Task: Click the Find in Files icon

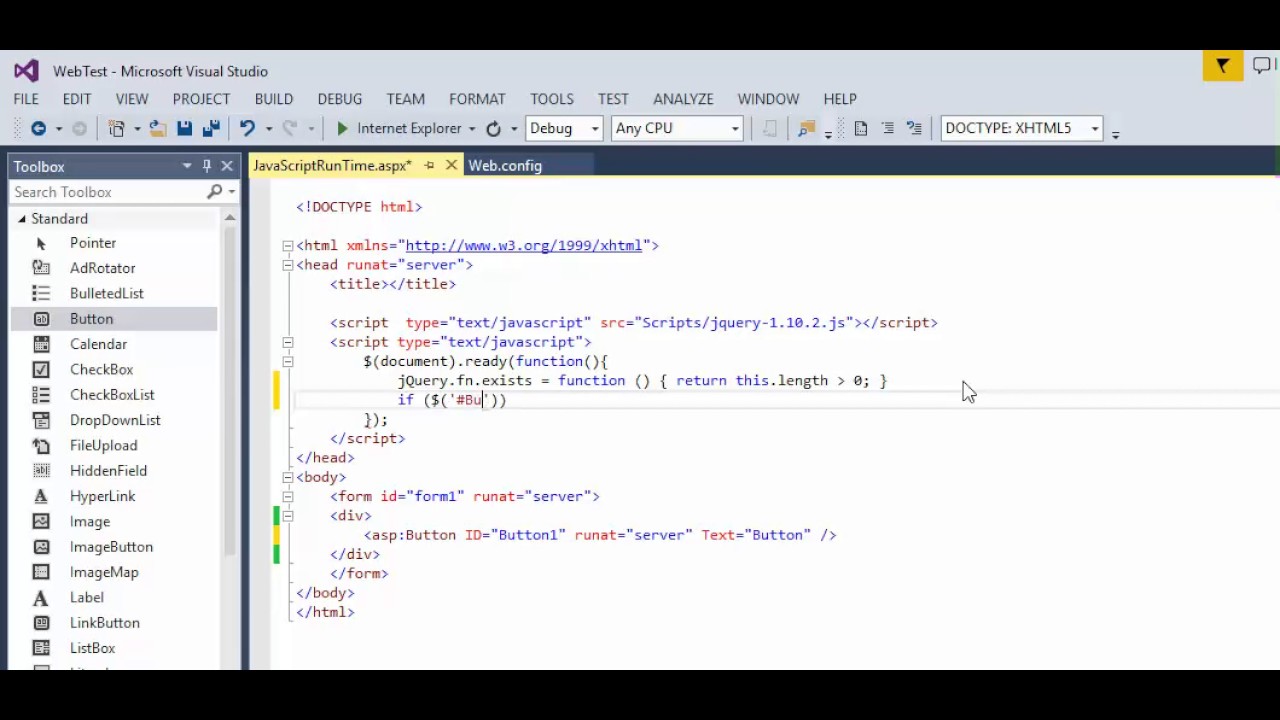Action: 806,128
